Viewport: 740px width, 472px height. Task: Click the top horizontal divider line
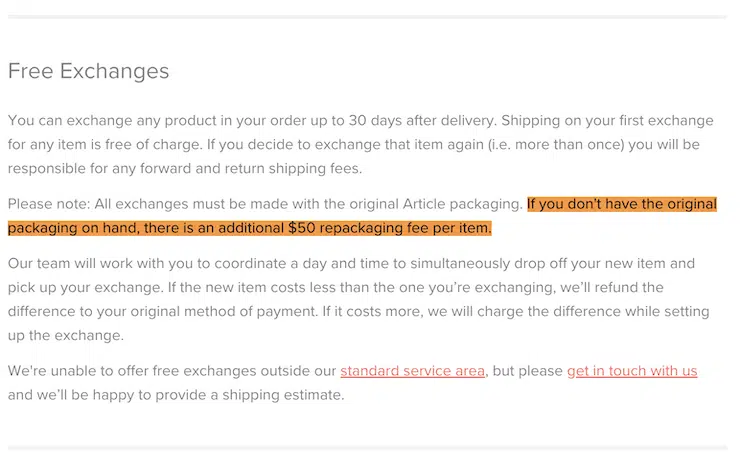[x=368, y=17]
